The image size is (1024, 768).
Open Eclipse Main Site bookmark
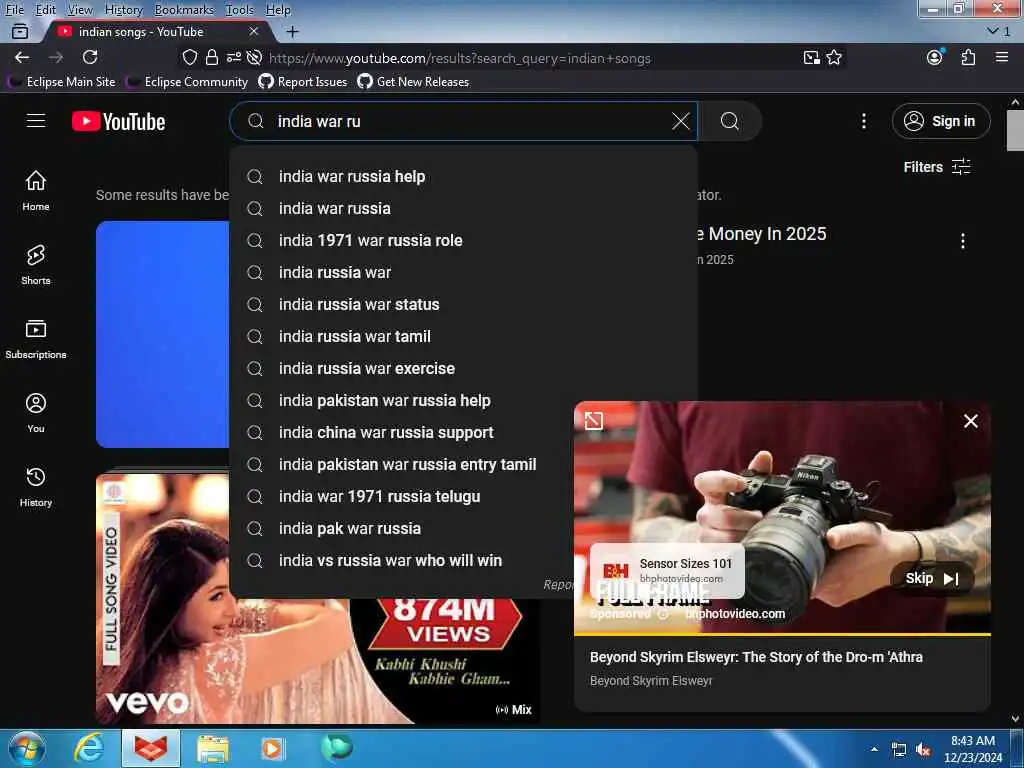click(x=63, y=82)
